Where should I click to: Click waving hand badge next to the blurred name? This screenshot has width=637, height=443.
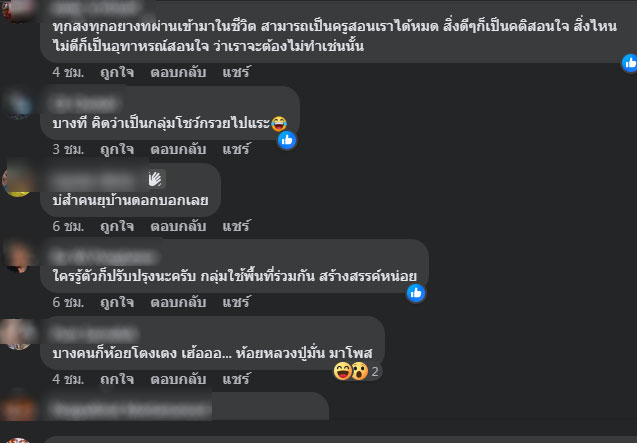(x=155, y=179)
